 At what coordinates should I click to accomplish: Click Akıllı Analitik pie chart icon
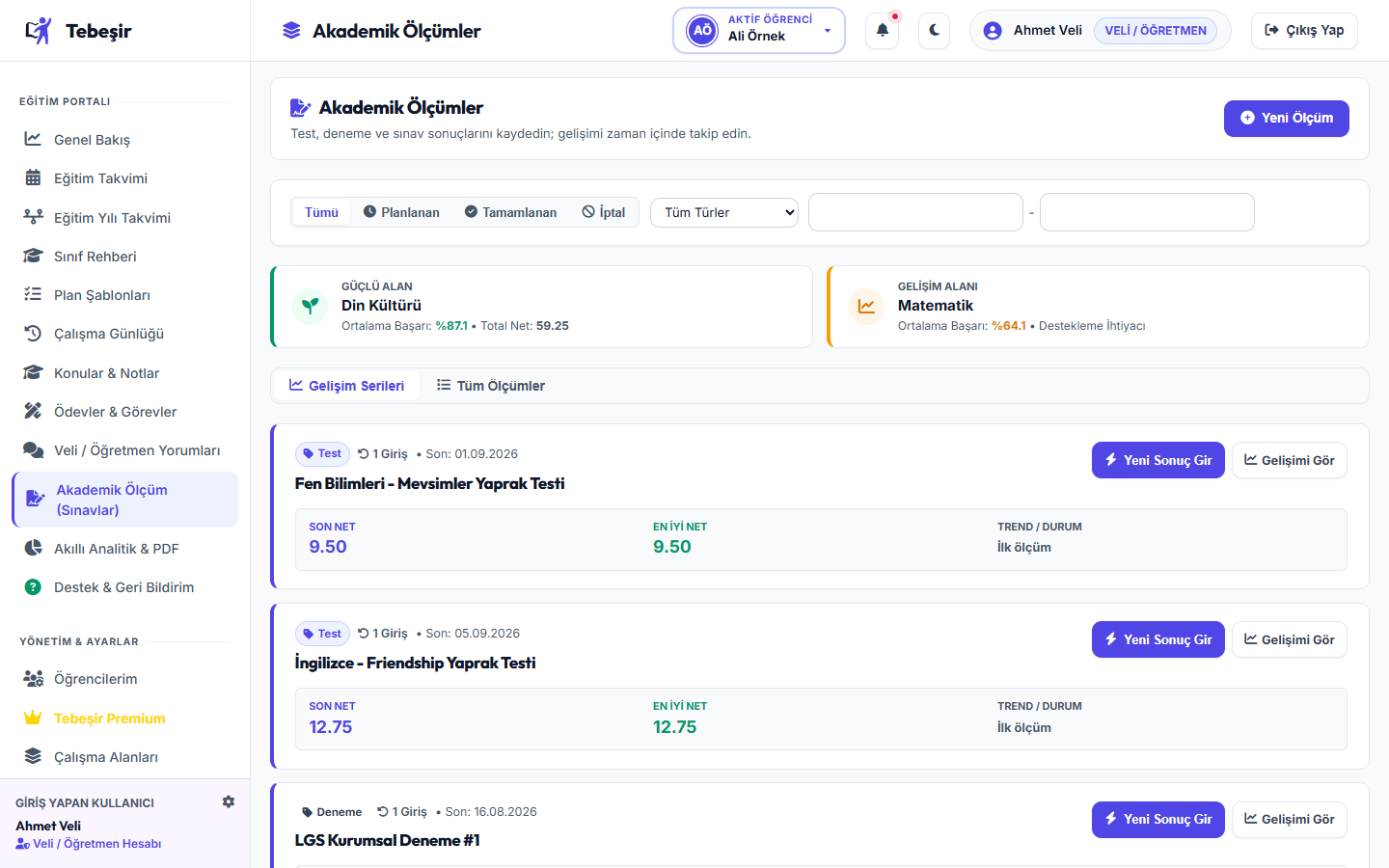pyautogui.click(x=33, y=548)
